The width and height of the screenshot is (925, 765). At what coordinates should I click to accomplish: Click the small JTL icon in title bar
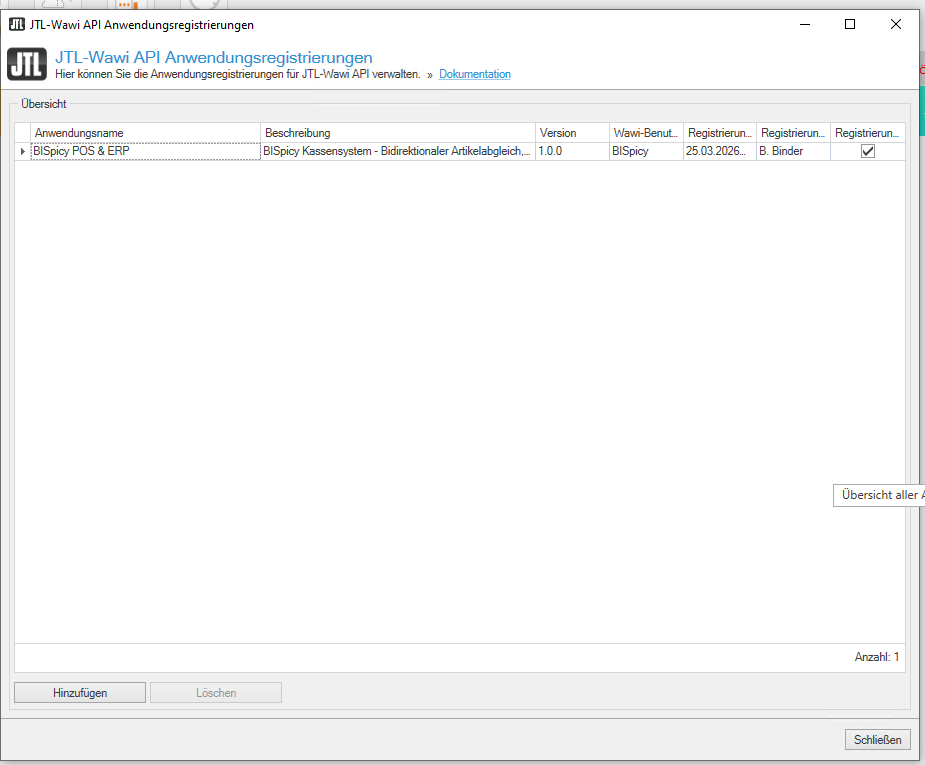pos(16,24)
